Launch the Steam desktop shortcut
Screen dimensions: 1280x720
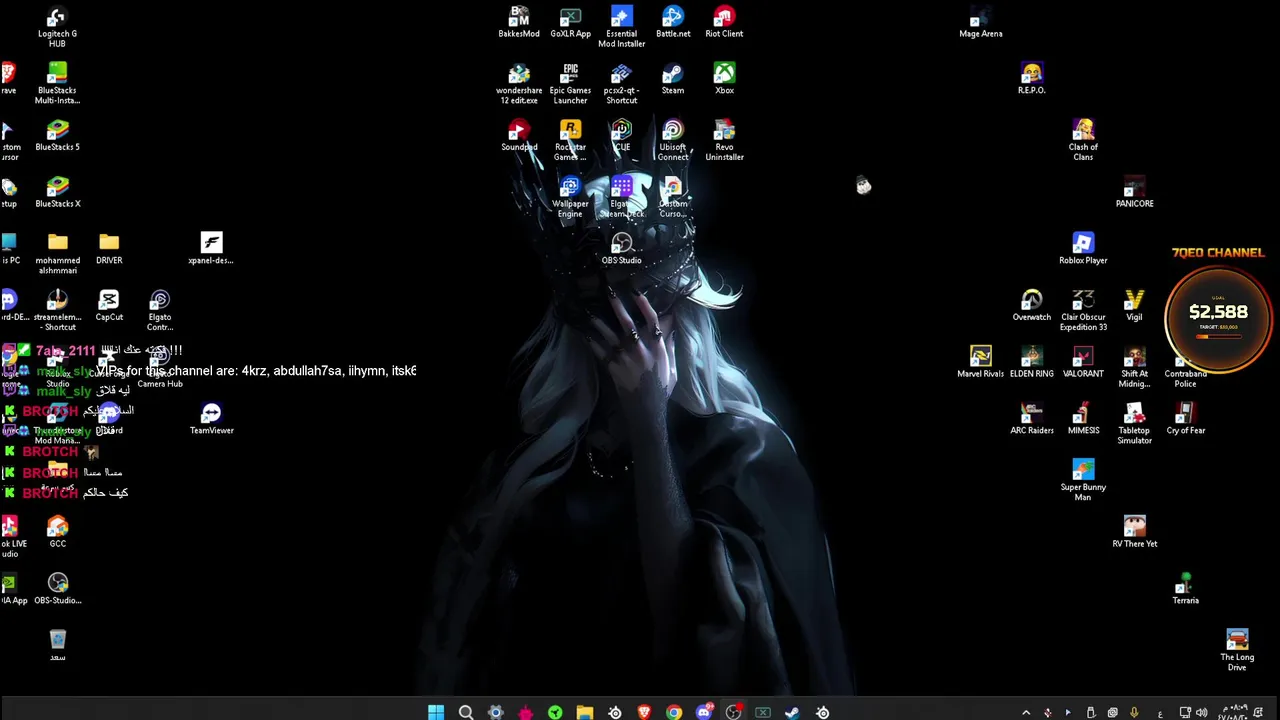pos(673,79)
